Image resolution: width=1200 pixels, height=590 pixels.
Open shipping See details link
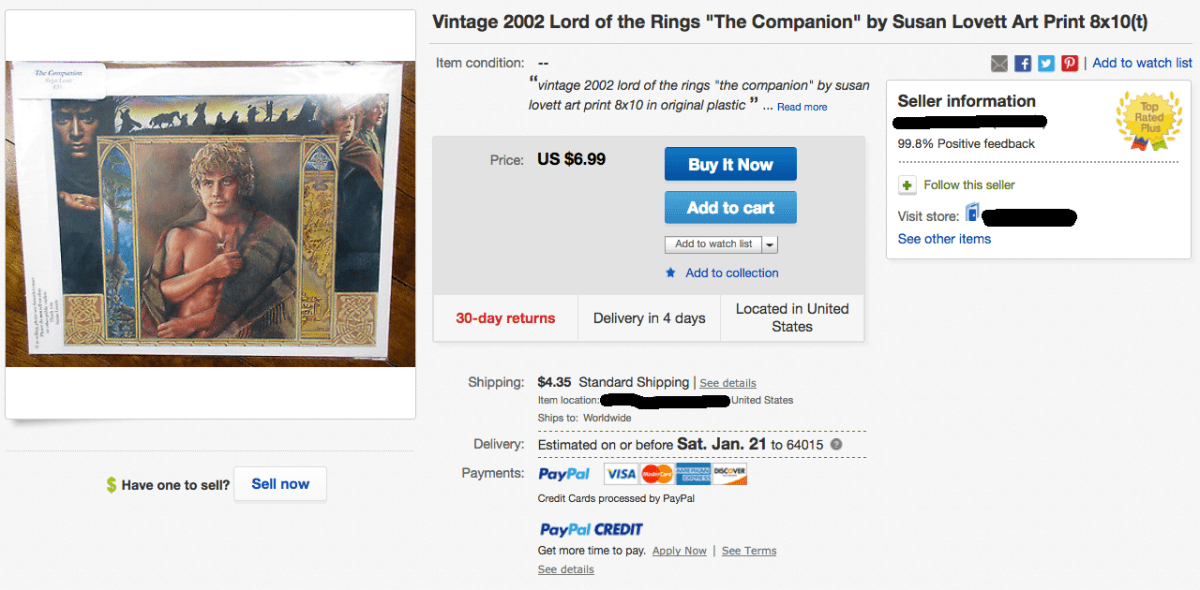click(728, 383)
